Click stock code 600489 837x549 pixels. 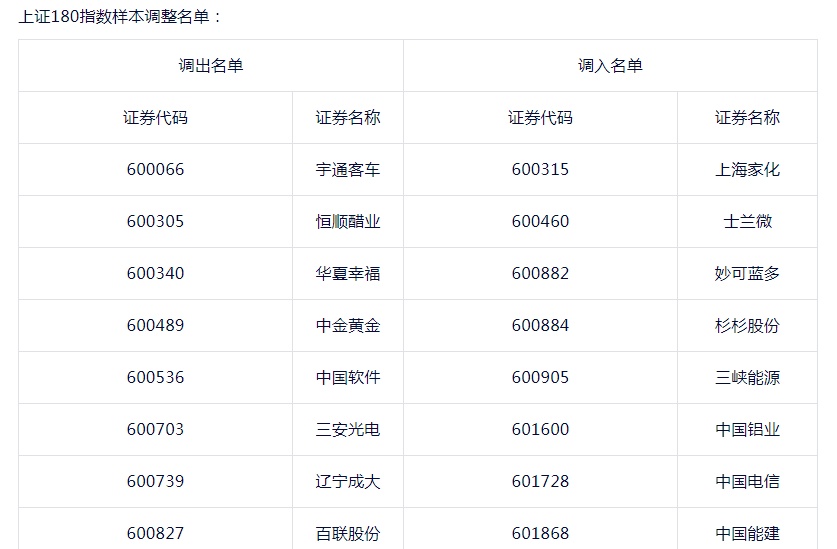[x=155, y=325]
